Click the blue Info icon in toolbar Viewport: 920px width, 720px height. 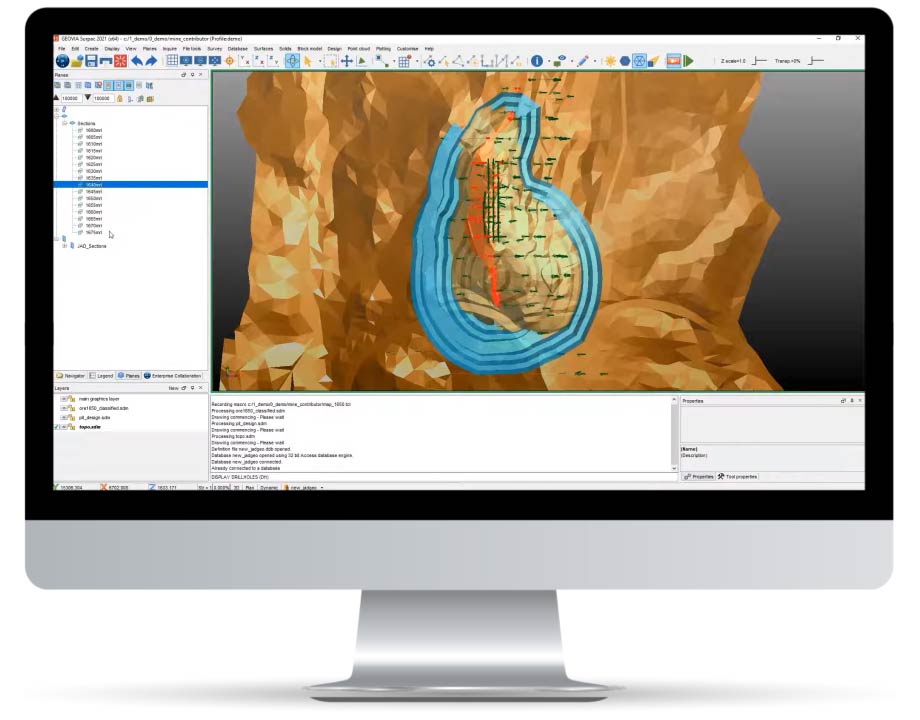click(537, 61)
